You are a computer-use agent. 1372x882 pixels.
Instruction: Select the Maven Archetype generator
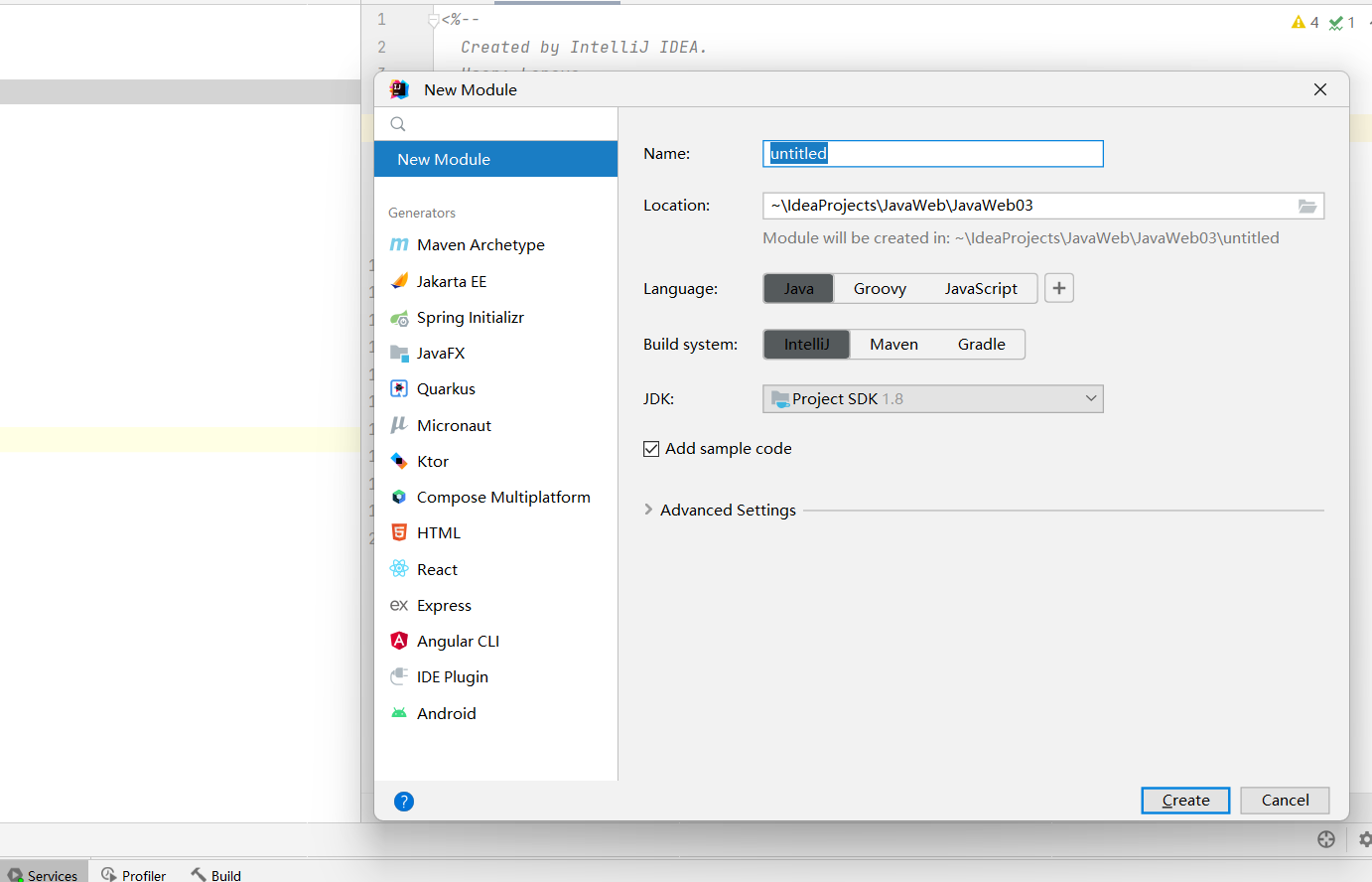pyautogui.click(x=495, y=244)
